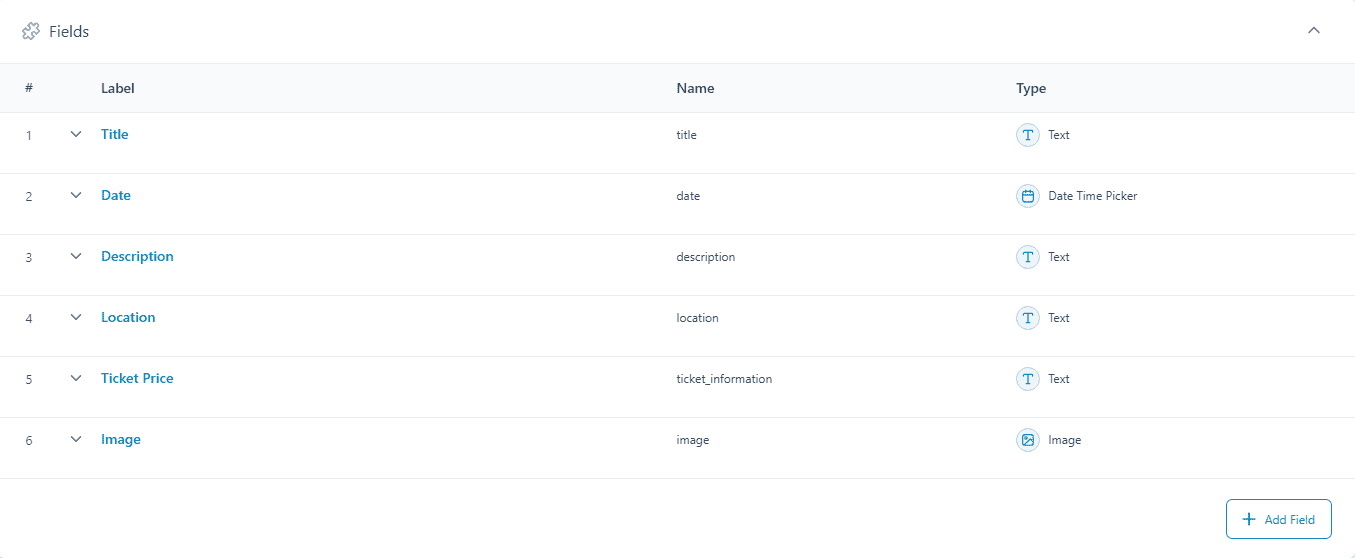Image resolution: width=1355 pixels, height=558 pixels.
Task: Open the Location field label link
Action: pyautogui.click(x=128, y=317)
